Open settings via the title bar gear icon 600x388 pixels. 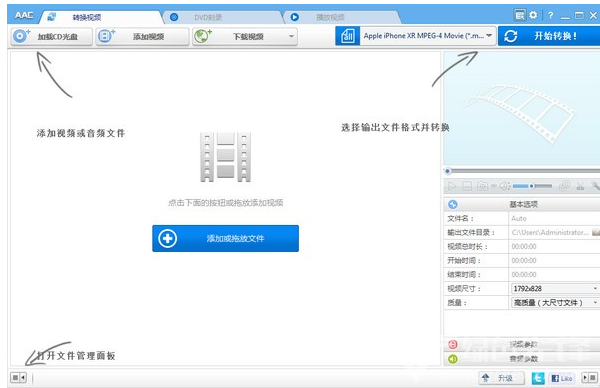click(x=533, y=15)
